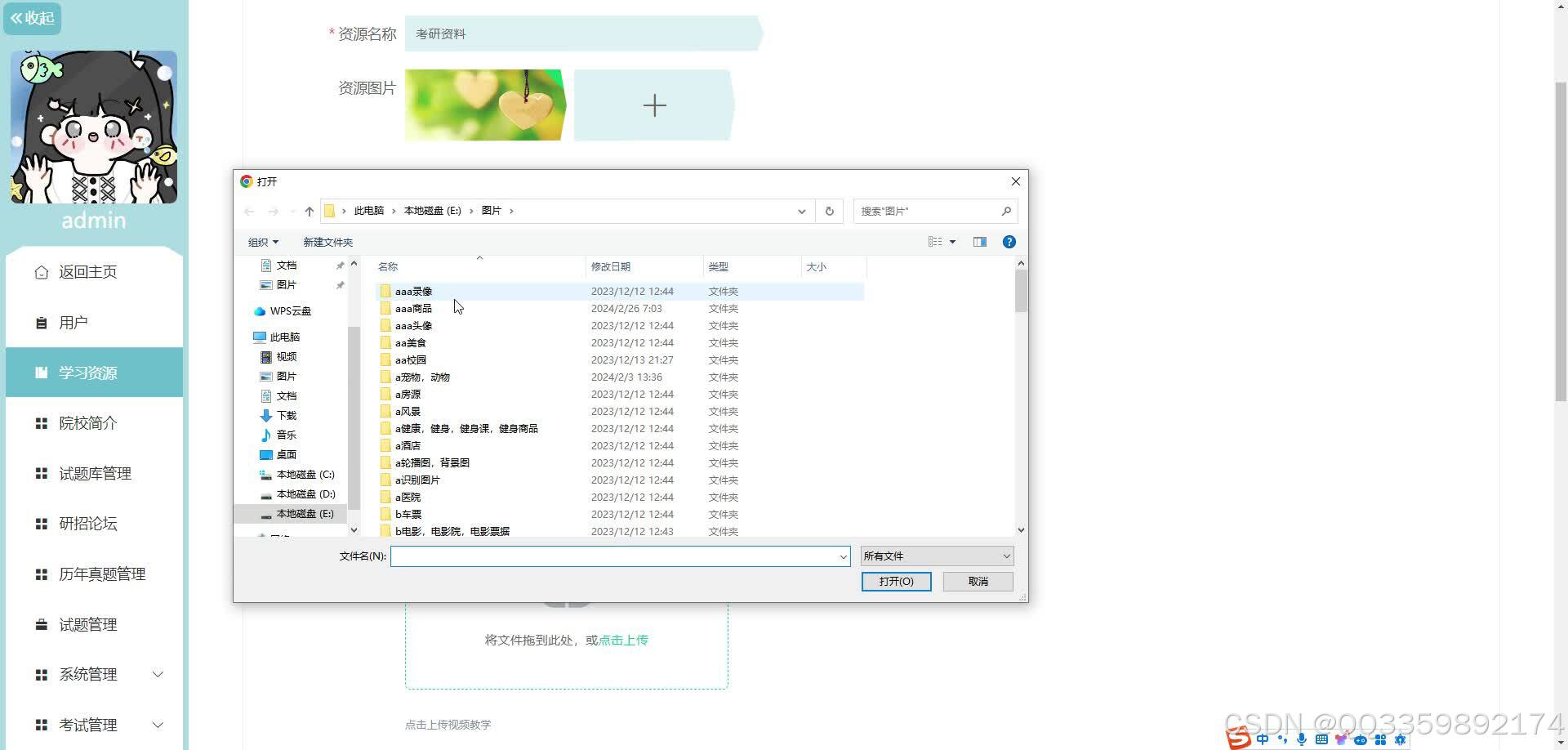Edit the 资源名称 text field
1568x750 pixels.
click(x=584, y=33)
